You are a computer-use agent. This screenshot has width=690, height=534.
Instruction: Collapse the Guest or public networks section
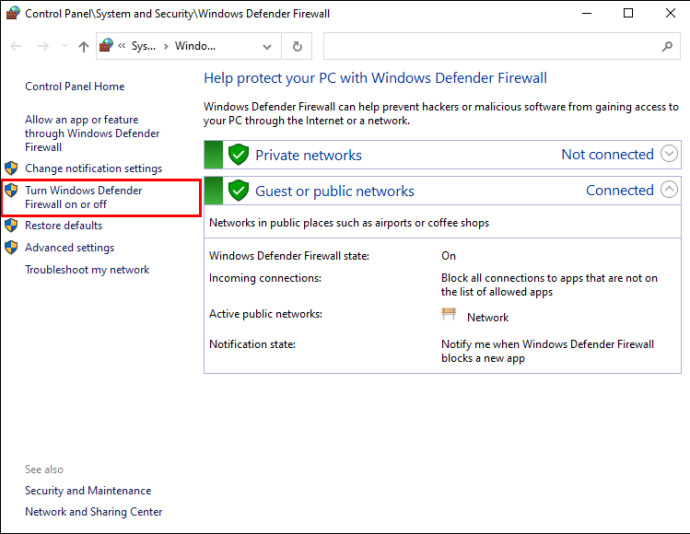pyautogui.click(x=669, y=190)
